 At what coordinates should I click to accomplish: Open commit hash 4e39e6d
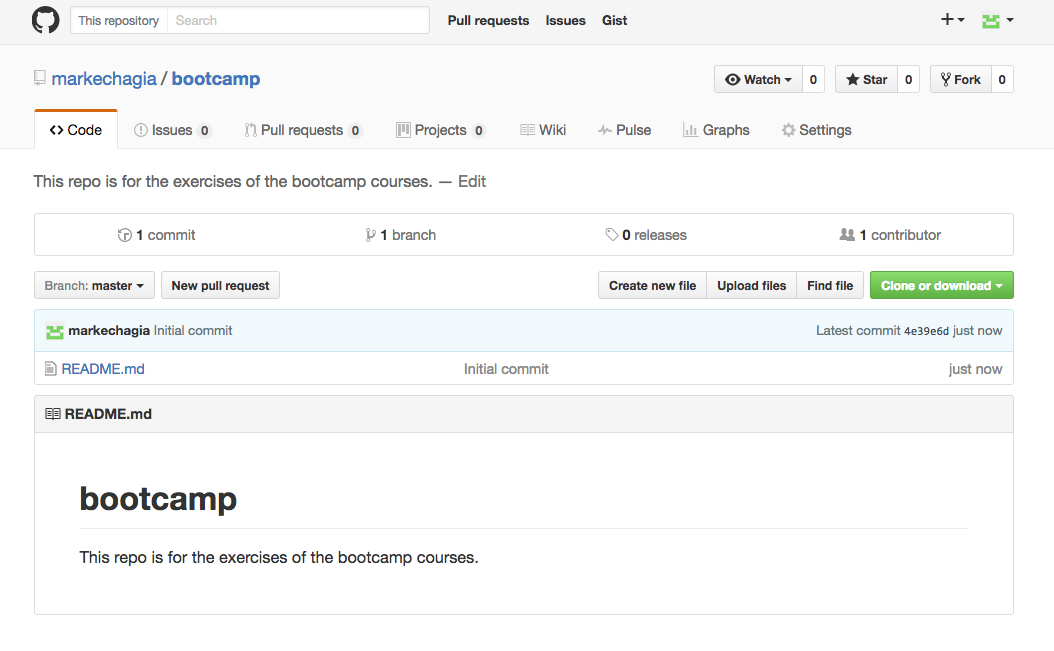click(926, 331)
